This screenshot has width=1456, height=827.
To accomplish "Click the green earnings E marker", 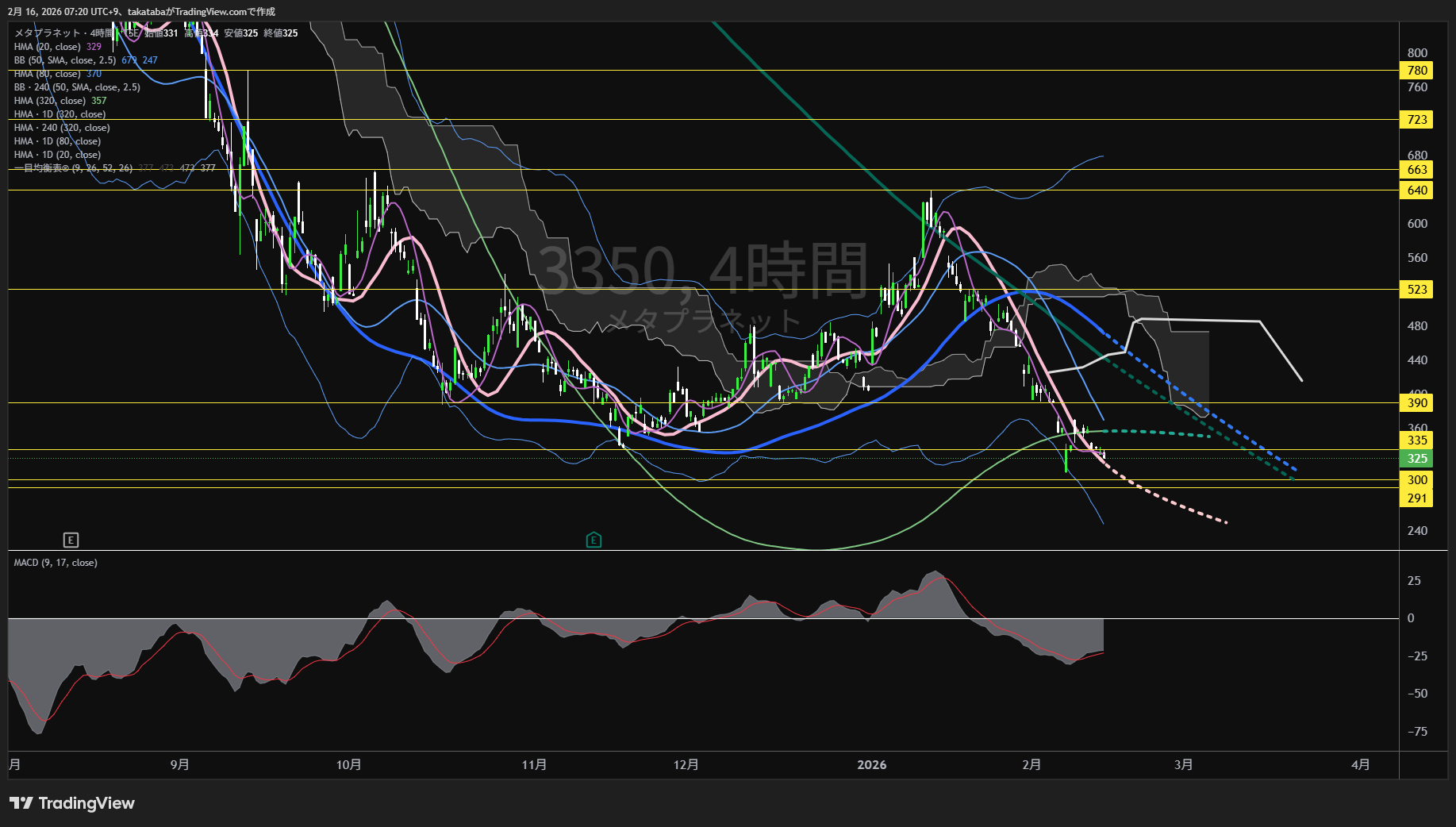I will tap(594, 540).
